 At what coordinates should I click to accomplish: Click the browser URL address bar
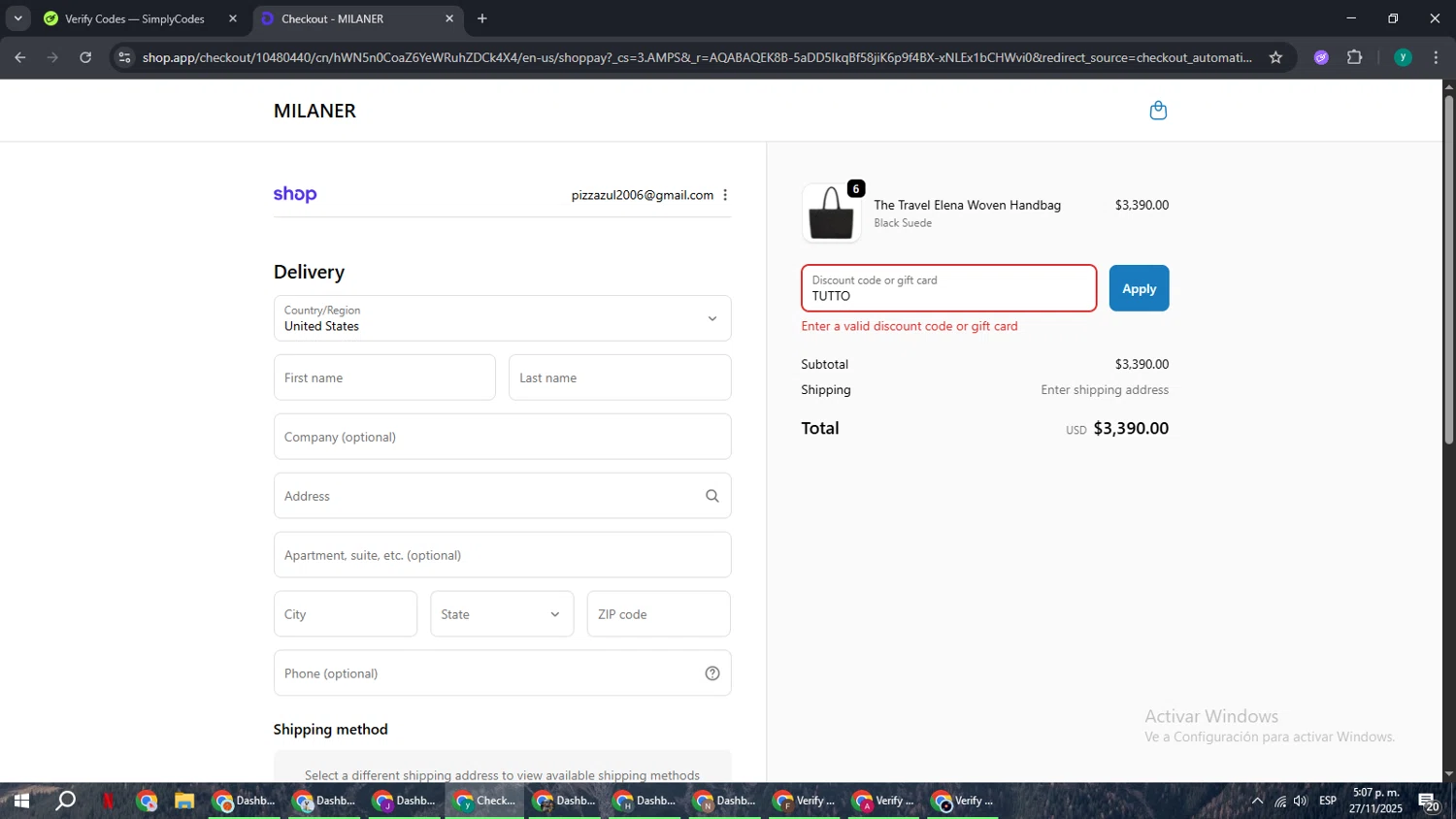[697, 57]
